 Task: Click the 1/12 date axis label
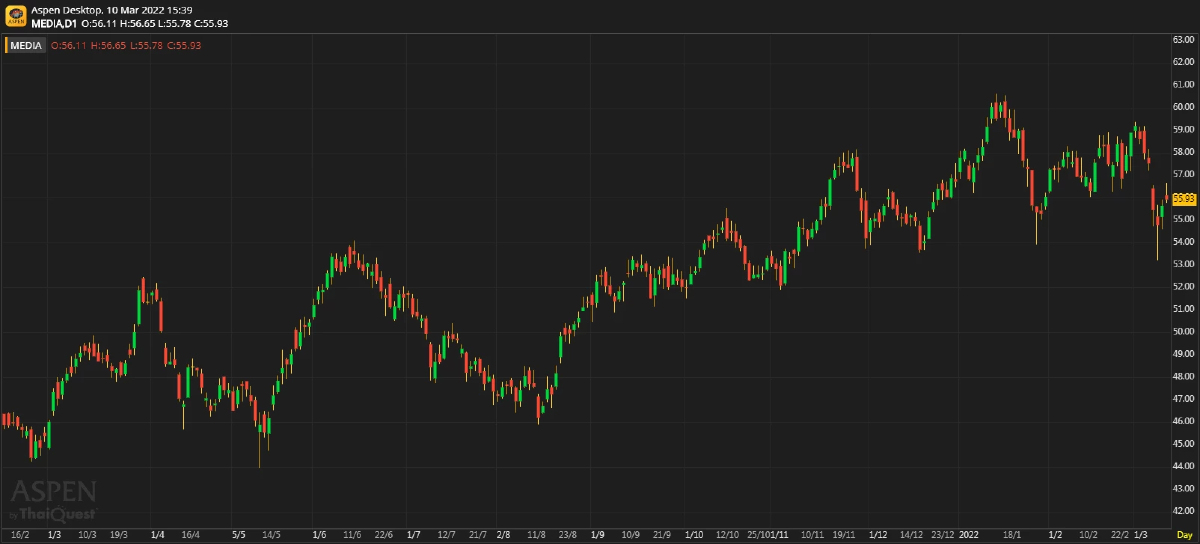coord(879,535)
